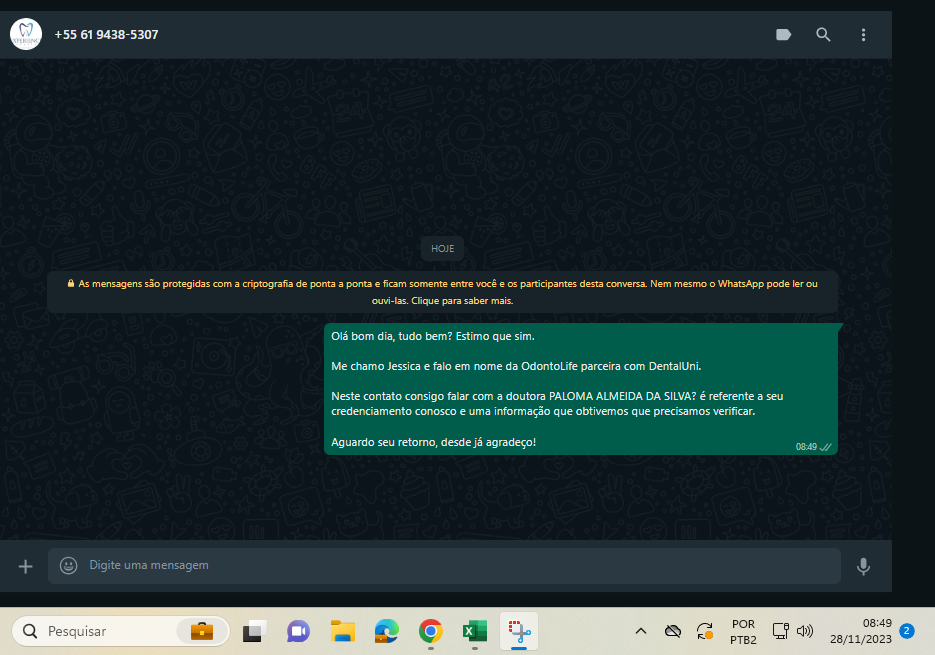Viewport: 935px width, 655px height.
Task: Select the sent message starting 'Olá bom dia'
Action: 581,389
